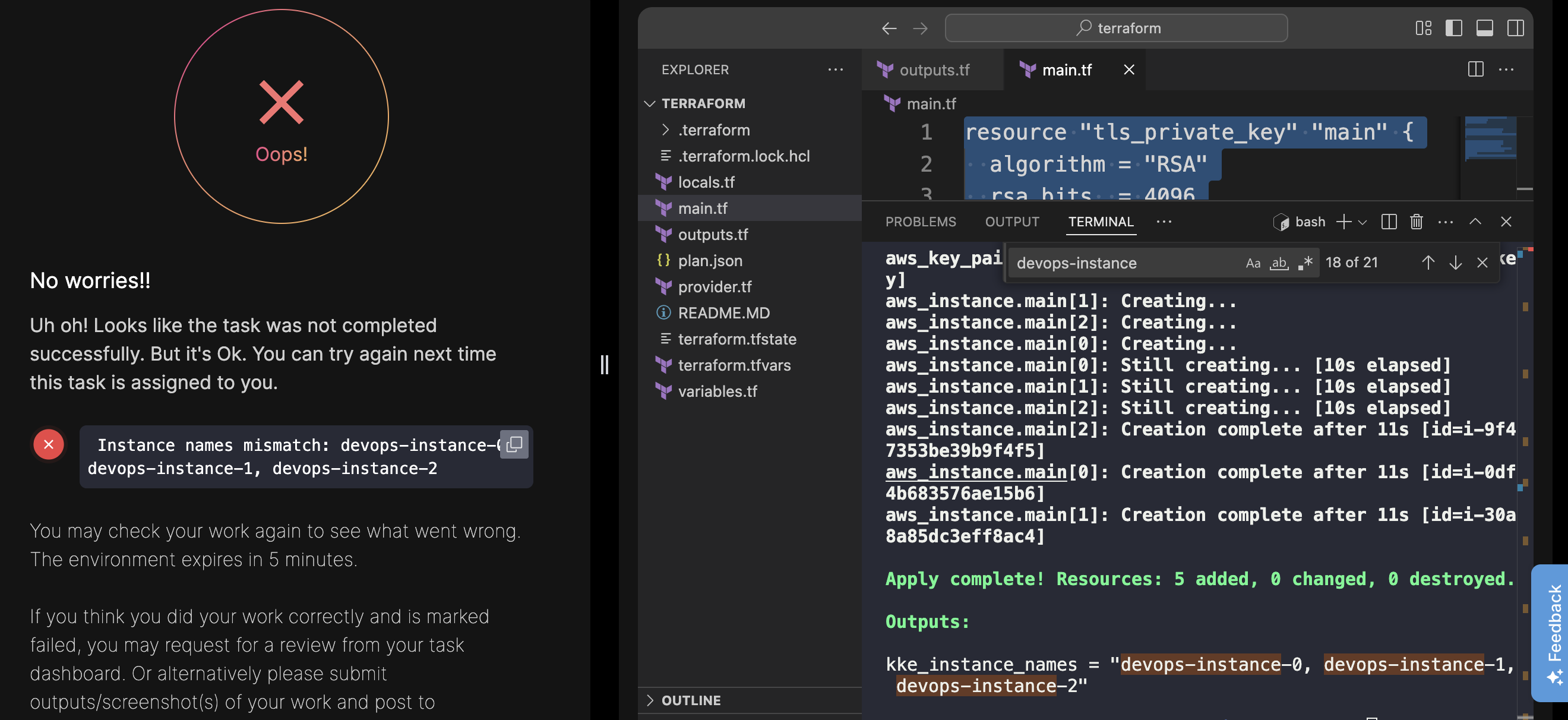Click the editor minimap preview
The height and width of the screenshot is (720, 1568).
(x=1490, y=138)
